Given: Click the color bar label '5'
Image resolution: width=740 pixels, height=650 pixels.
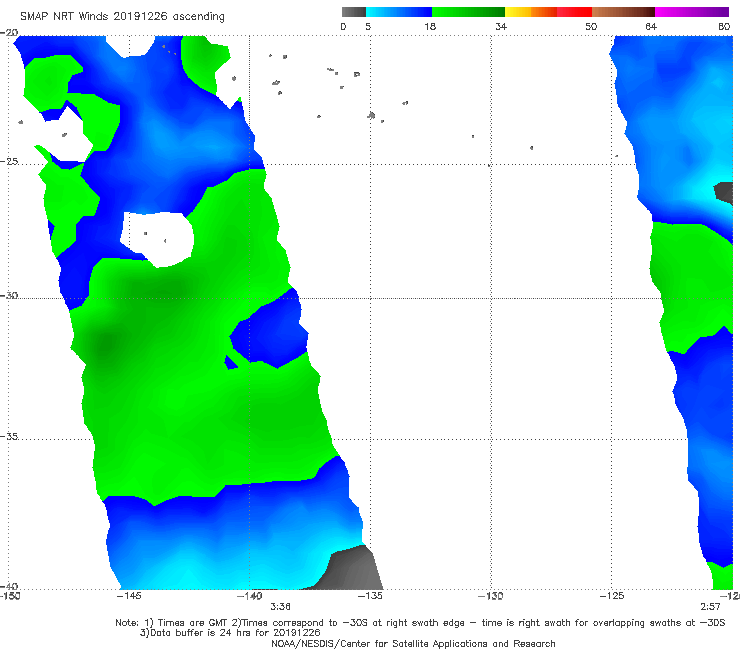Looking at the screenshot, I should click(x=368, y=26).
